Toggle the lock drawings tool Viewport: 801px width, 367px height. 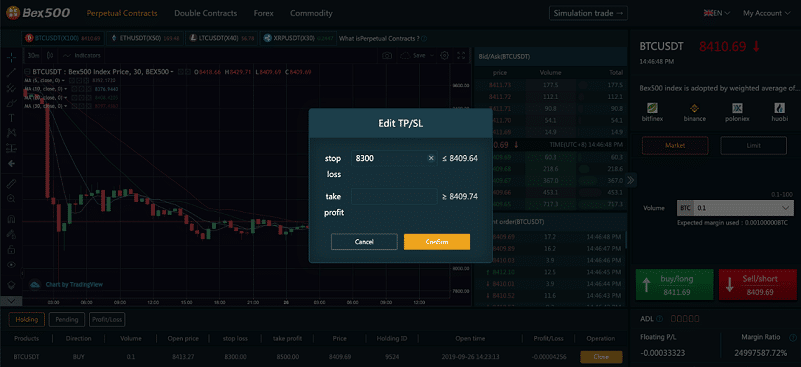pos(12,250)
